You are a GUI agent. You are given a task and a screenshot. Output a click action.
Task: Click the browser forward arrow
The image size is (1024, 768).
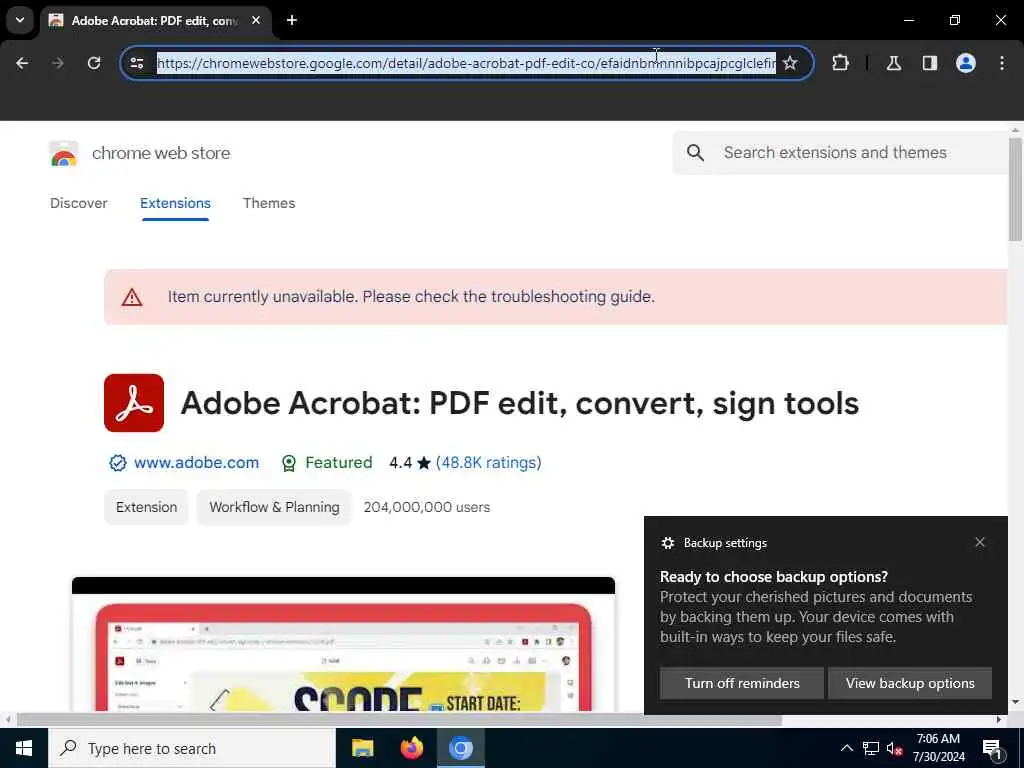(x=58, y=63)
